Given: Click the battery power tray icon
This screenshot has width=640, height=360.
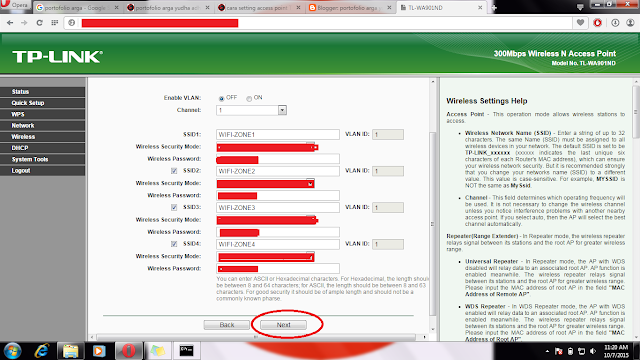Looking at the screenshot, I should (x=571, y=351).
